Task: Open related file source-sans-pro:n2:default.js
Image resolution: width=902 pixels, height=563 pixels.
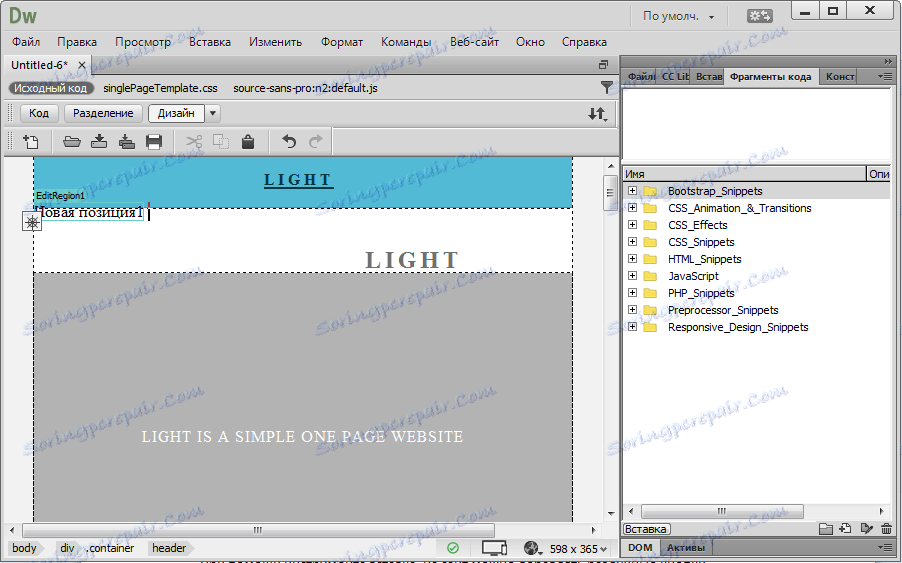Action: tap(305, 88)
